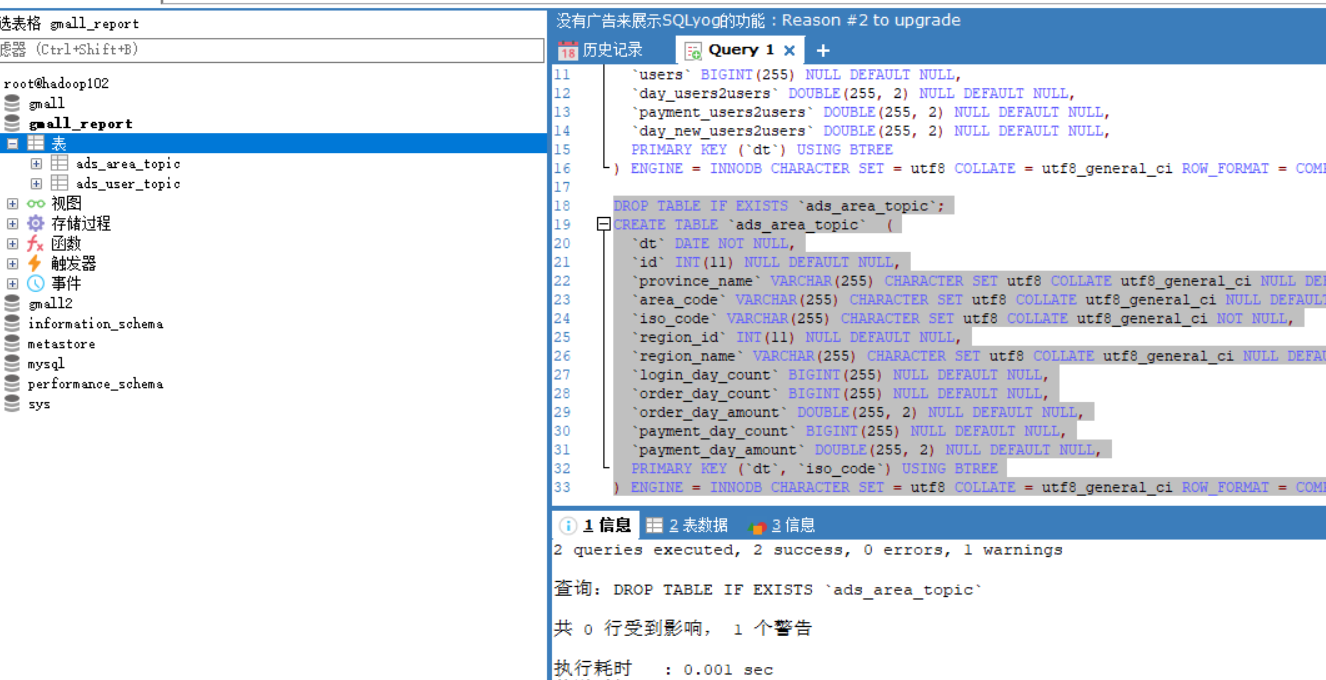This screenshot has width=1326, height=680.
Task: Click the metastore database name
Action: pos(61,344)
